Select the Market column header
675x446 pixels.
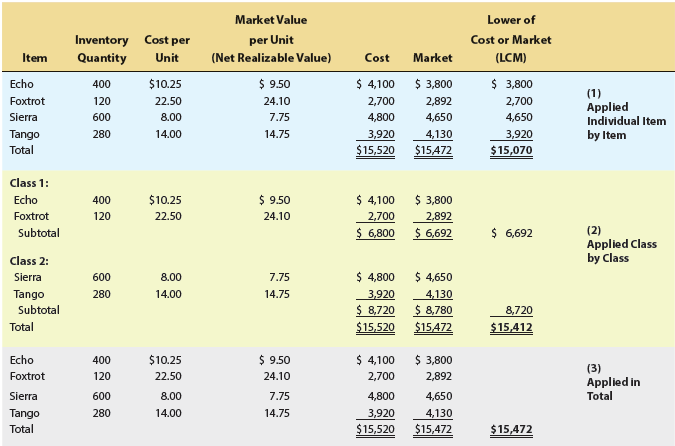coord(433,58)
